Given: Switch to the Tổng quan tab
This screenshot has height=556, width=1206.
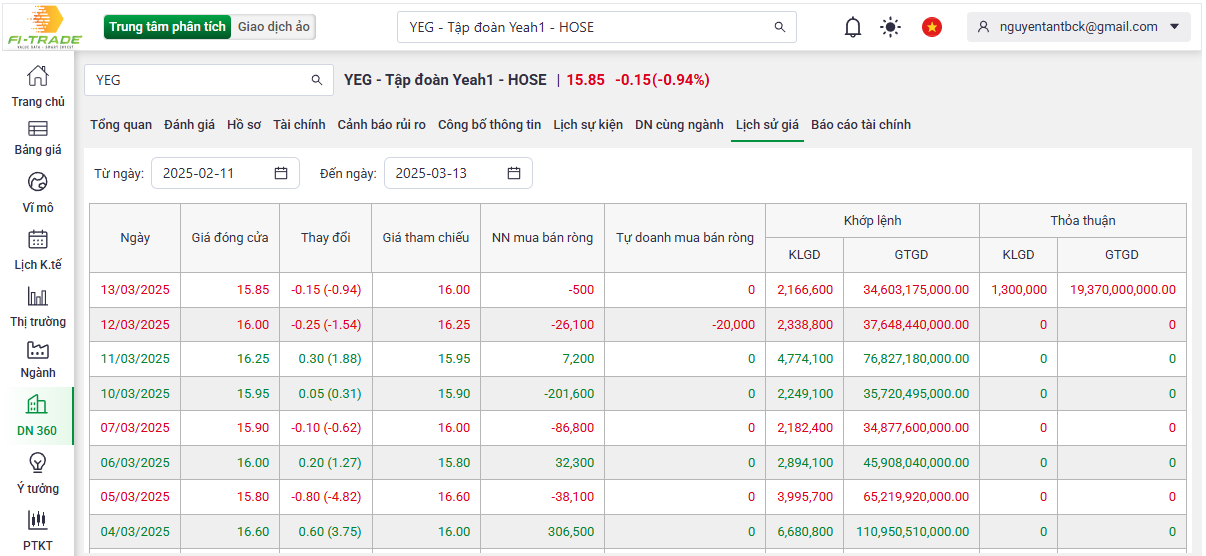Looking at the screenshot, I should click(121, 125).
